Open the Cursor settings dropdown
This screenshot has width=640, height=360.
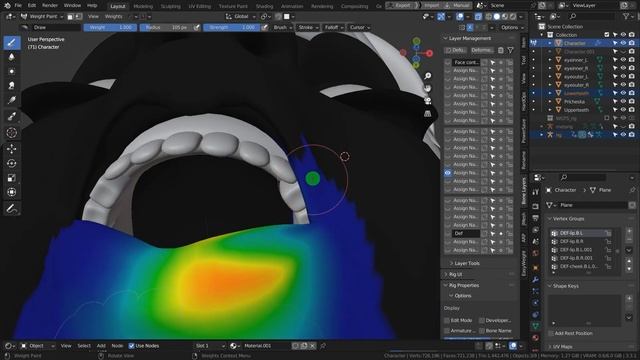point(360,27)
